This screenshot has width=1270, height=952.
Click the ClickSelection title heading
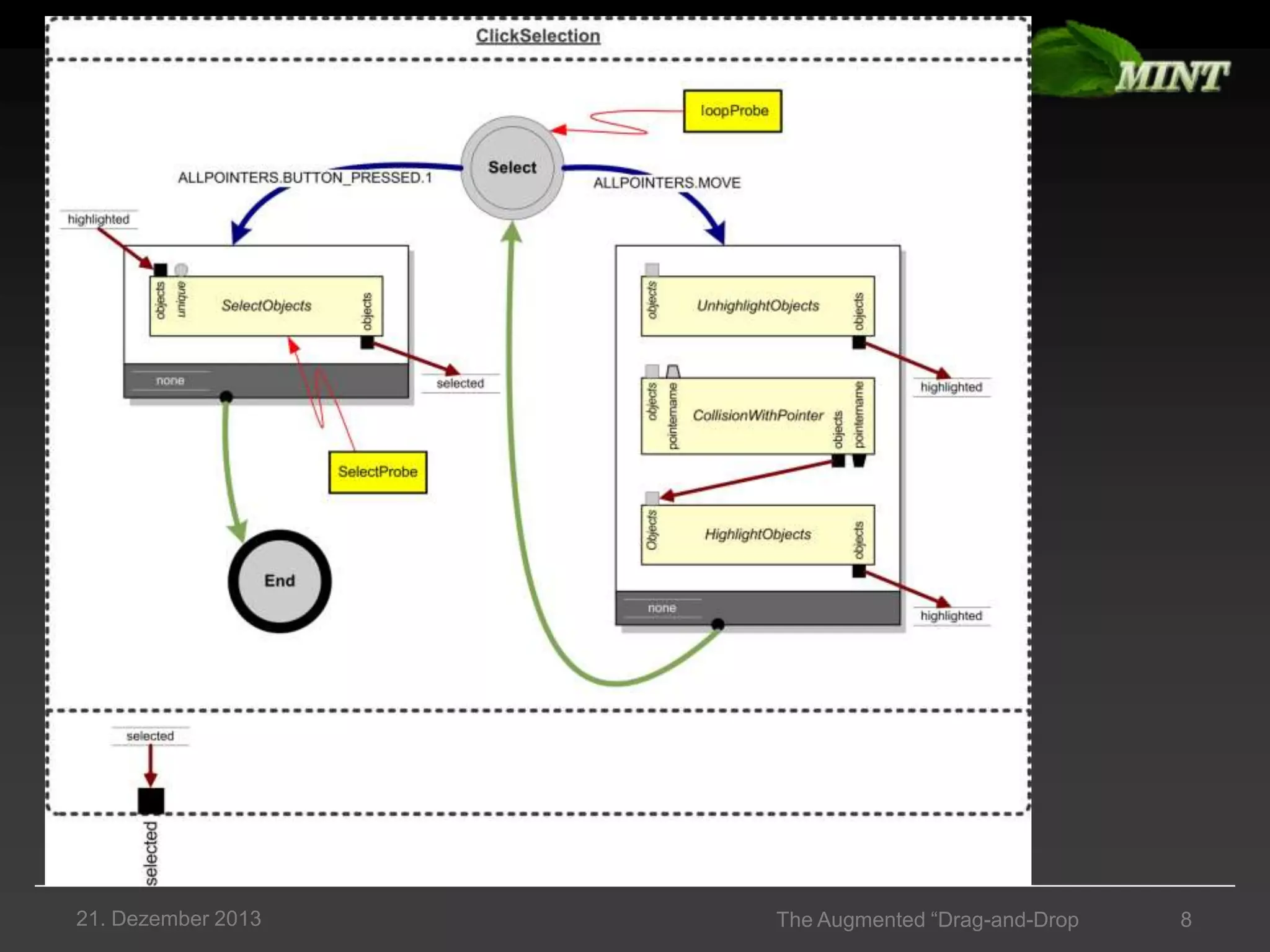[x=538, y=36]
